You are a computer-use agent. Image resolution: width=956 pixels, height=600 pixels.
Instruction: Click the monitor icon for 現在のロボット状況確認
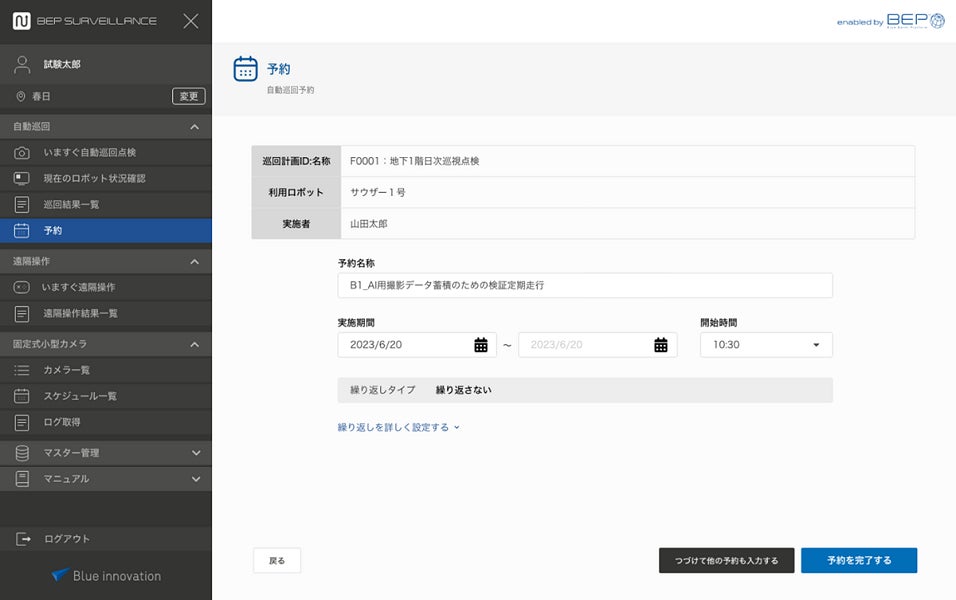(x=22, y=179)
